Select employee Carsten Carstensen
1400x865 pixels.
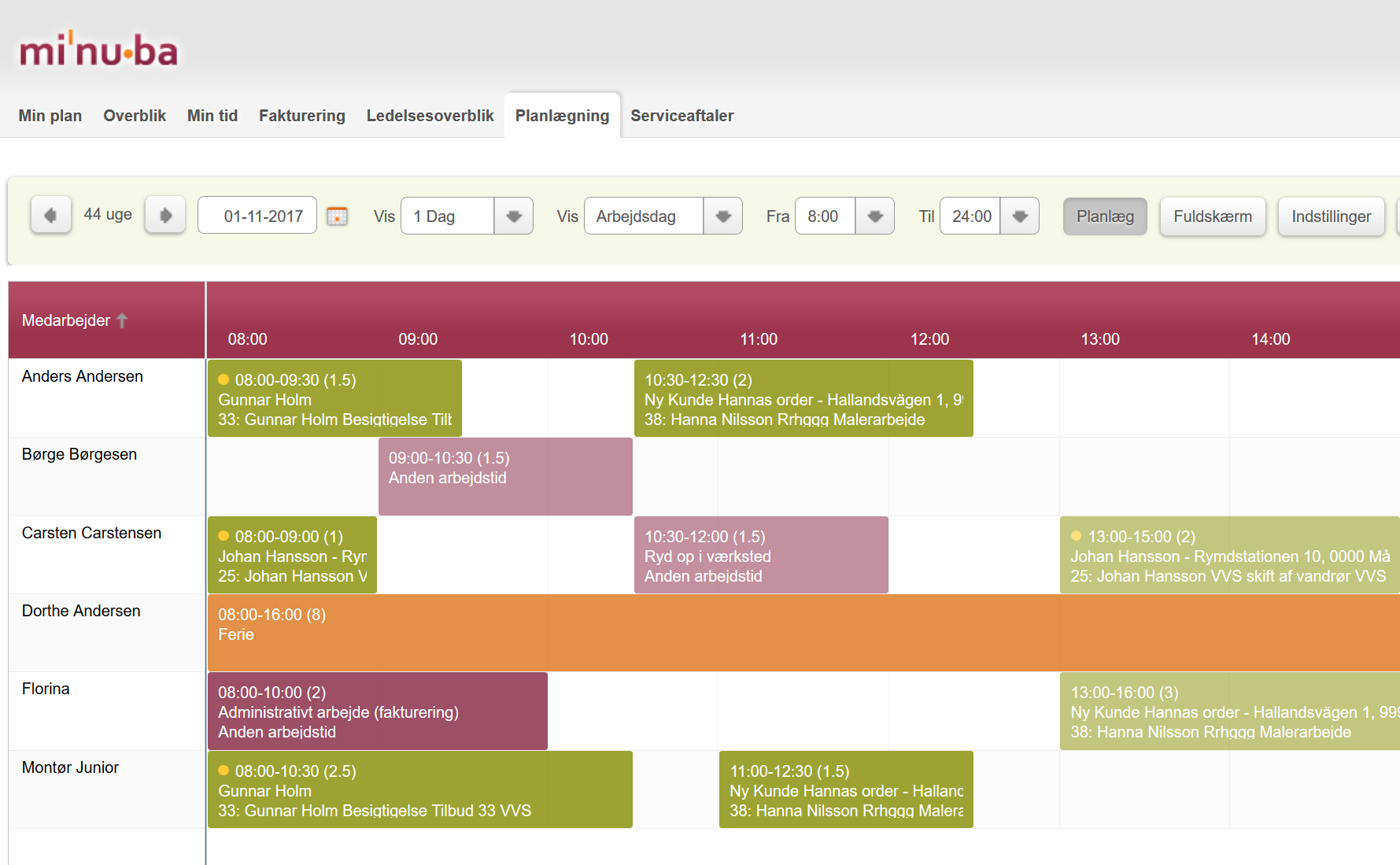coord(91,533)
